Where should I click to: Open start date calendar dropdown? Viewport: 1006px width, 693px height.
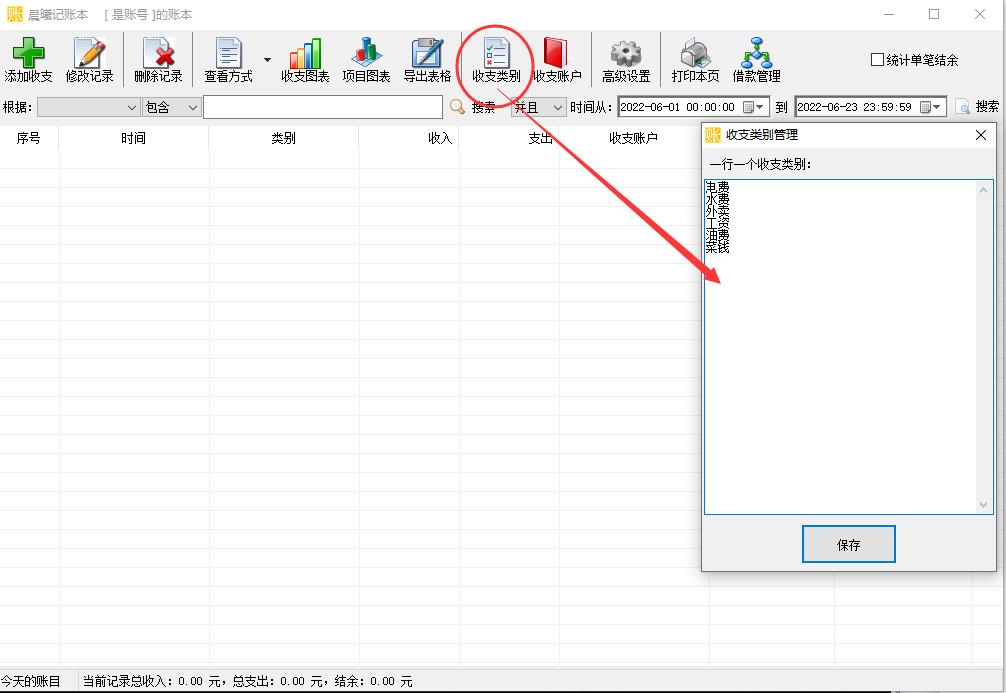[754, 107]
